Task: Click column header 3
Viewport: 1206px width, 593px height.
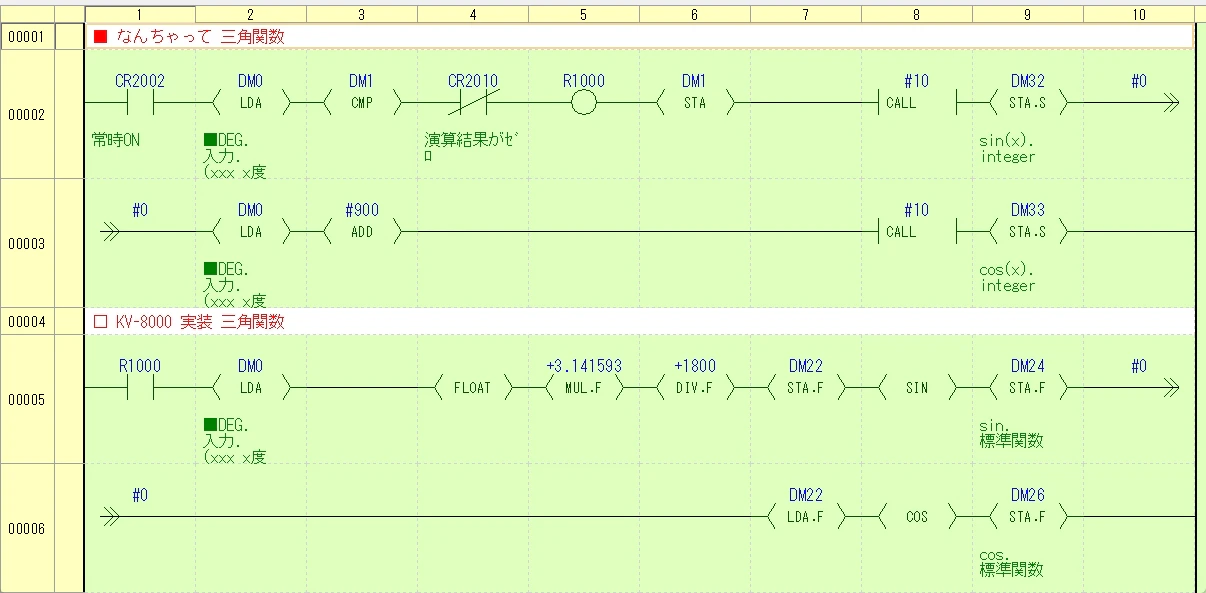Action: pos(361,14)
